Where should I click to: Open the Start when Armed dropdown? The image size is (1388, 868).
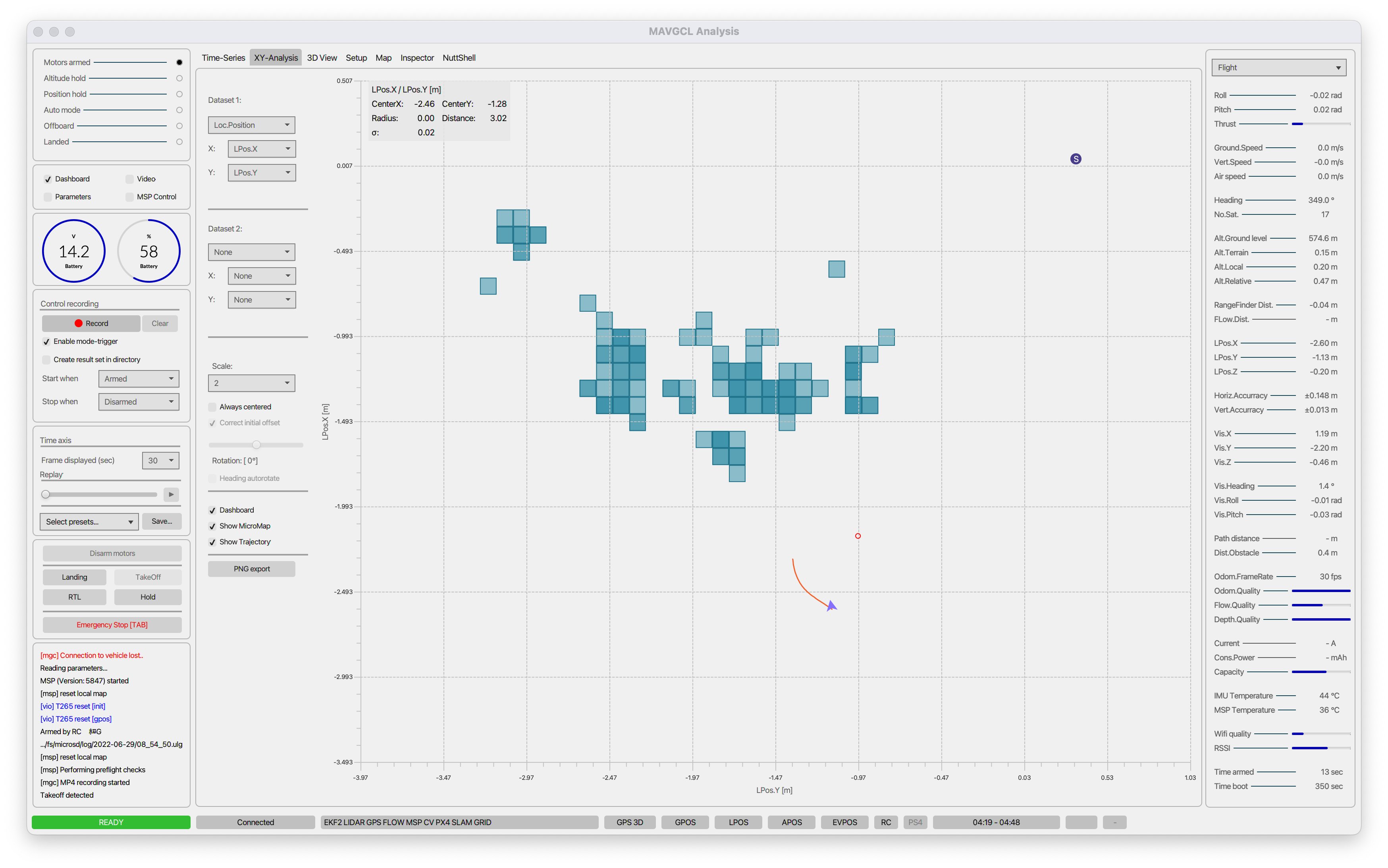coord(138,379)
